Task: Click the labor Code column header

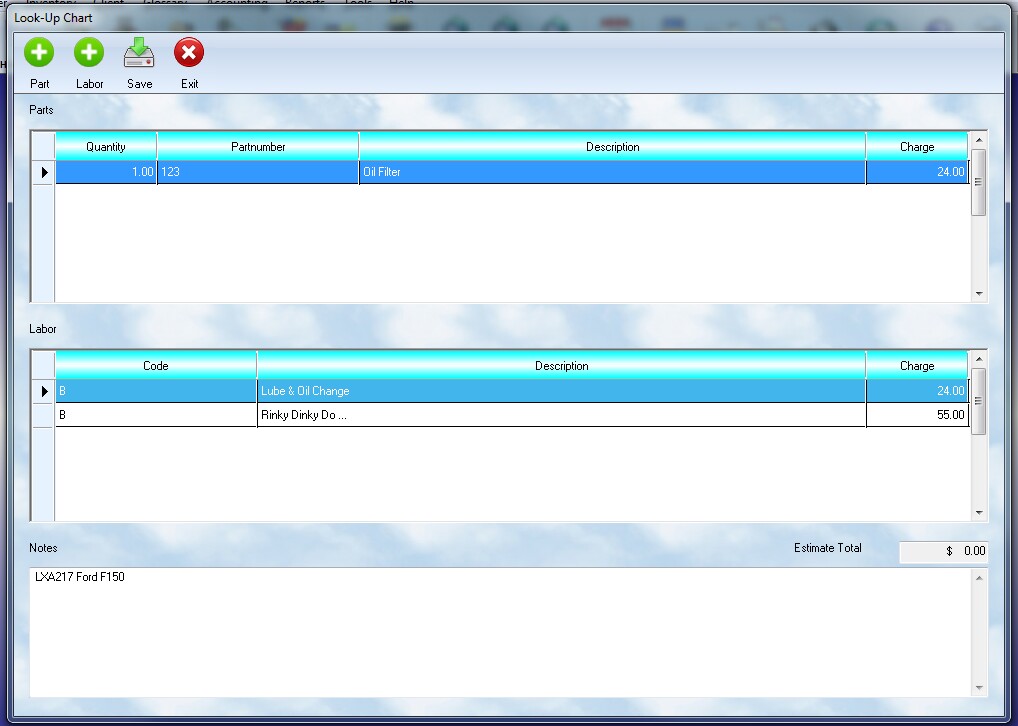Action: pos(156,366)
